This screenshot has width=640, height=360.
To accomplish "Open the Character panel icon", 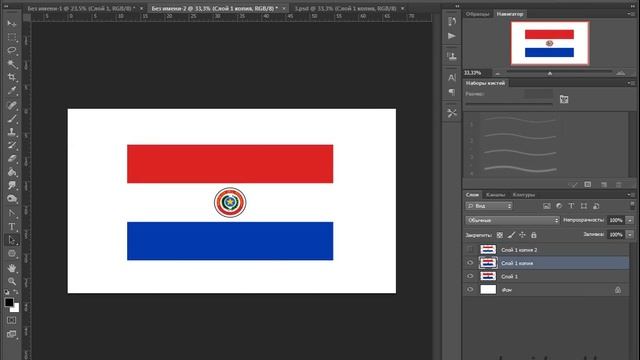I will [452, 78].
